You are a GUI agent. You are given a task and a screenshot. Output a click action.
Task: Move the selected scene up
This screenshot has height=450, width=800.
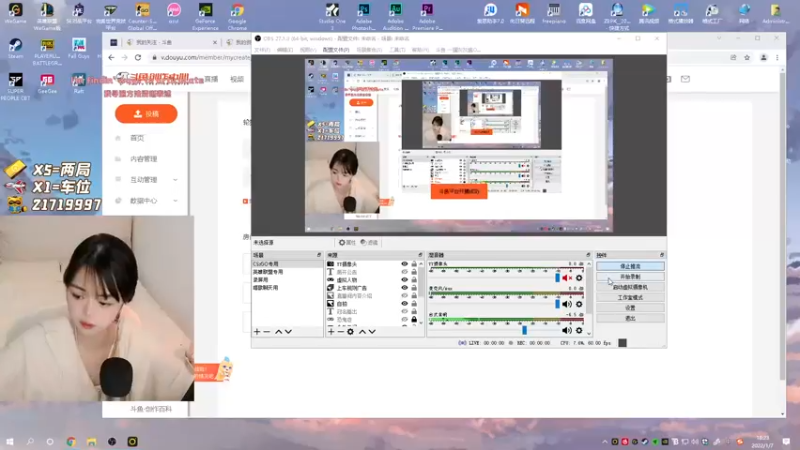pos(279,332)
